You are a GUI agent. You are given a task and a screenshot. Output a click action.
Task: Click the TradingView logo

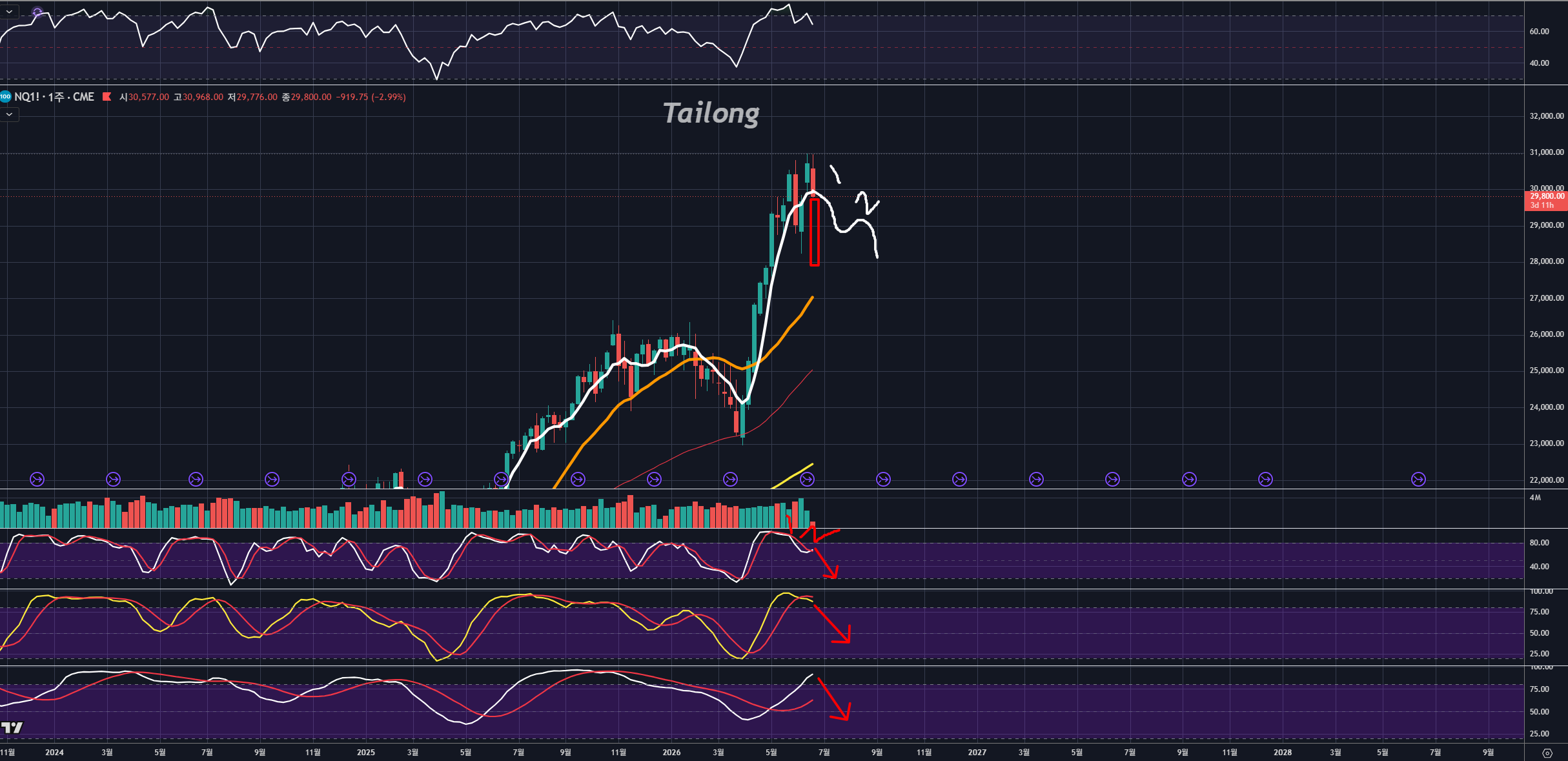click(x=12, y=728)
